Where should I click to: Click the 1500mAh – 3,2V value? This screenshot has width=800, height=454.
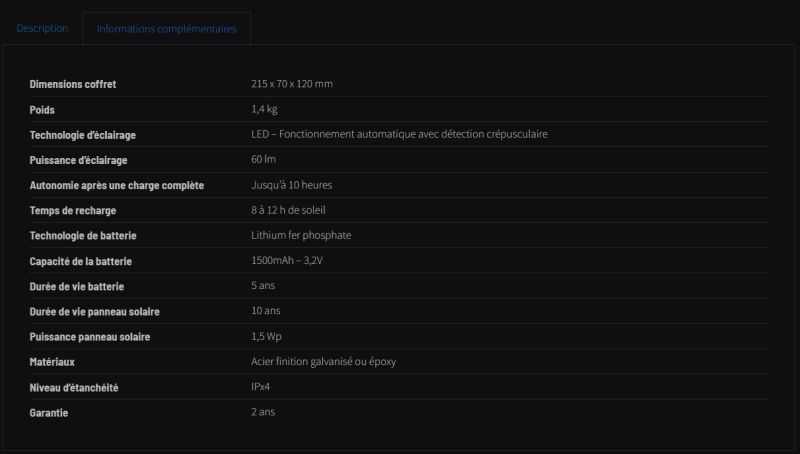287,261
